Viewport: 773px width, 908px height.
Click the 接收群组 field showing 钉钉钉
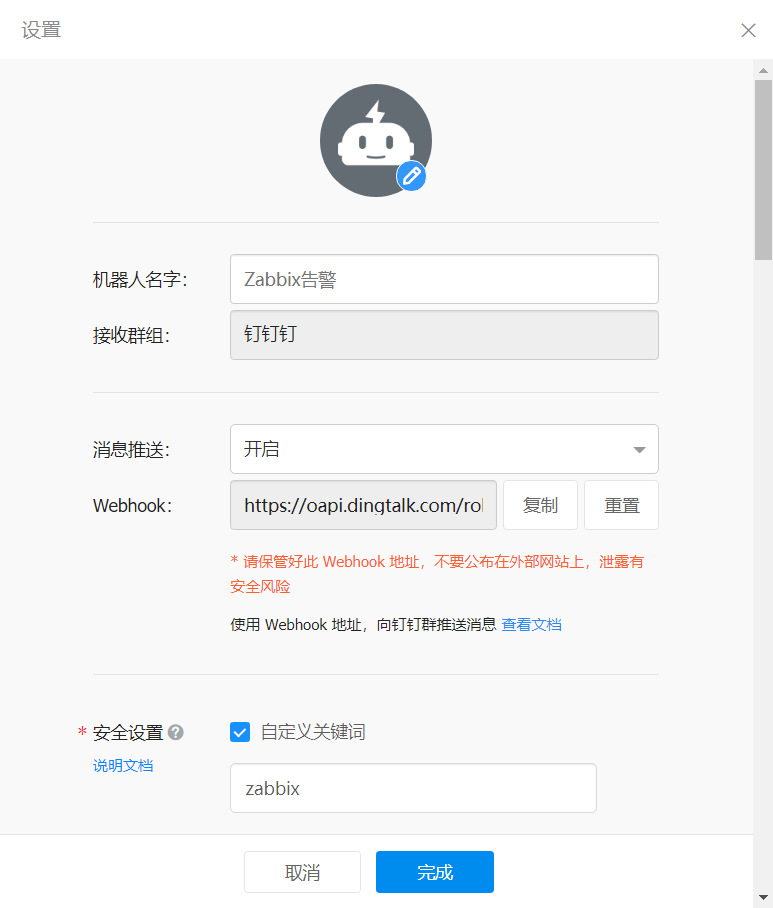coord(444,335)
